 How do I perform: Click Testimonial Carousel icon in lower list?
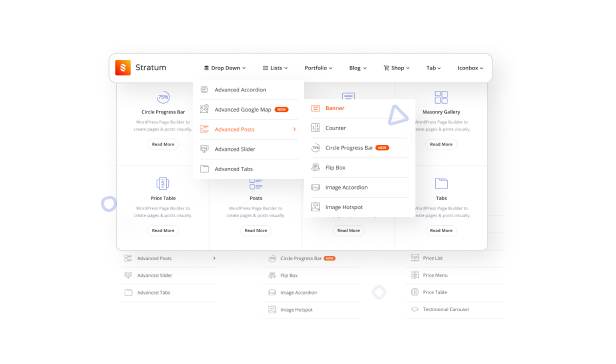pos(415,309)
